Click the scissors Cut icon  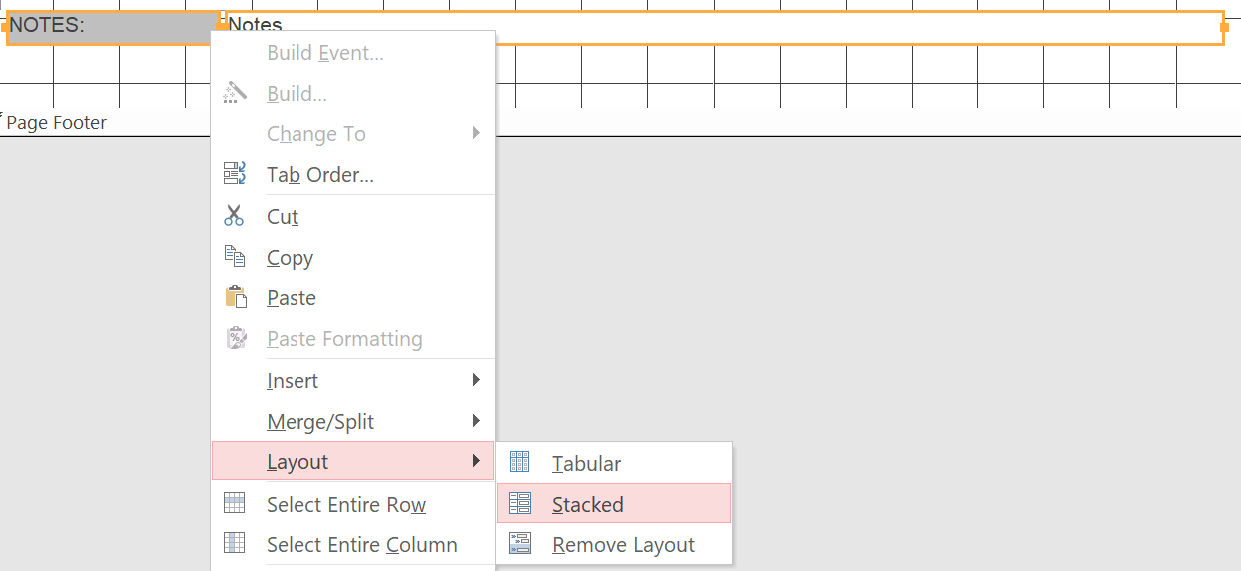pos(234,216)
